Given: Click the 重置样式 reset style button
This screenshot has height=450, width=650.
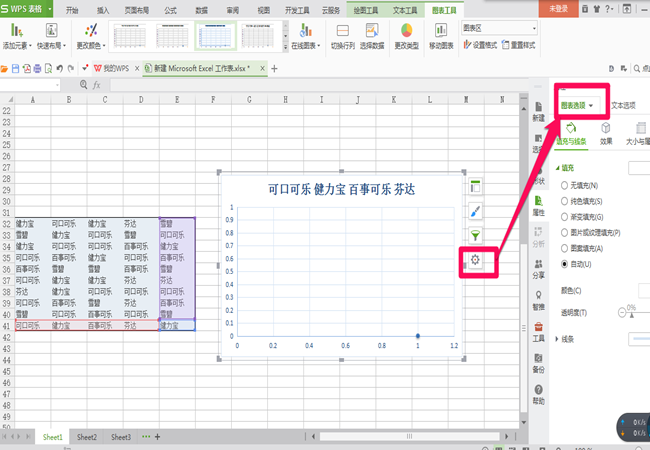Looking at the screenshot, I should point(518,45).
